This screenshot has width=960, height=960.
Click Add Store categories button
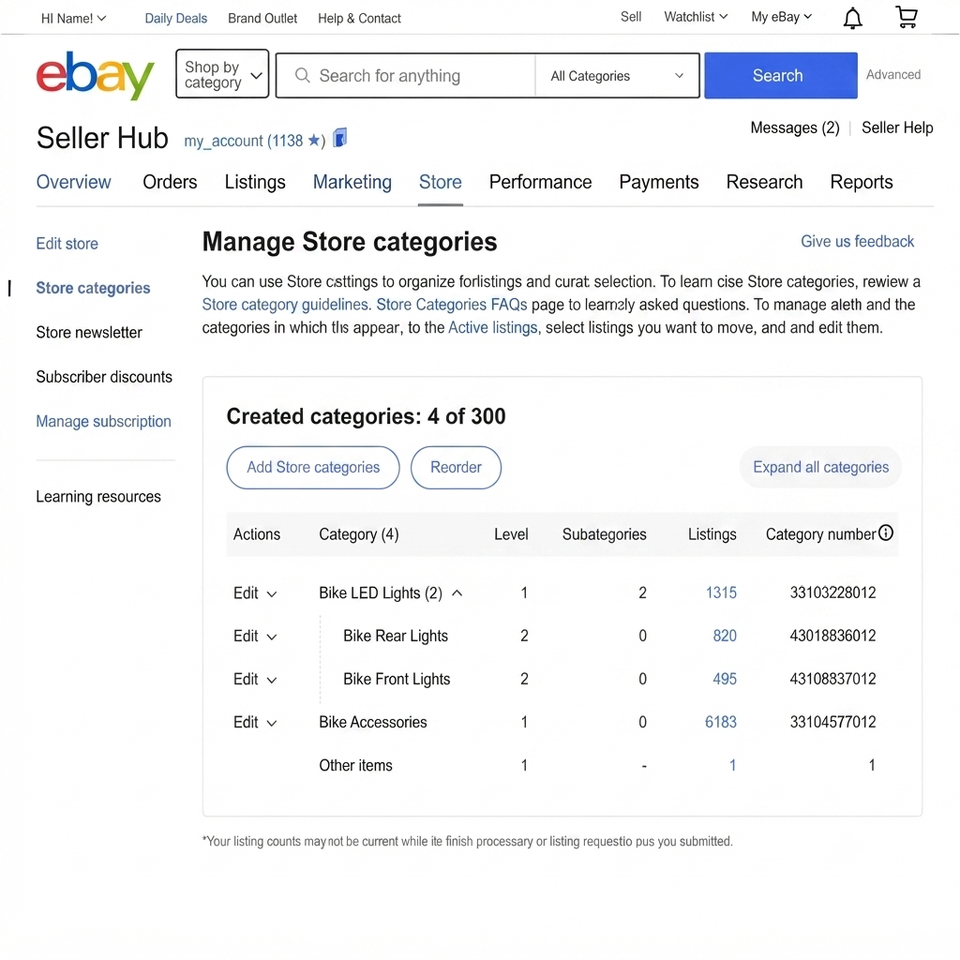[x=313, y=467]
